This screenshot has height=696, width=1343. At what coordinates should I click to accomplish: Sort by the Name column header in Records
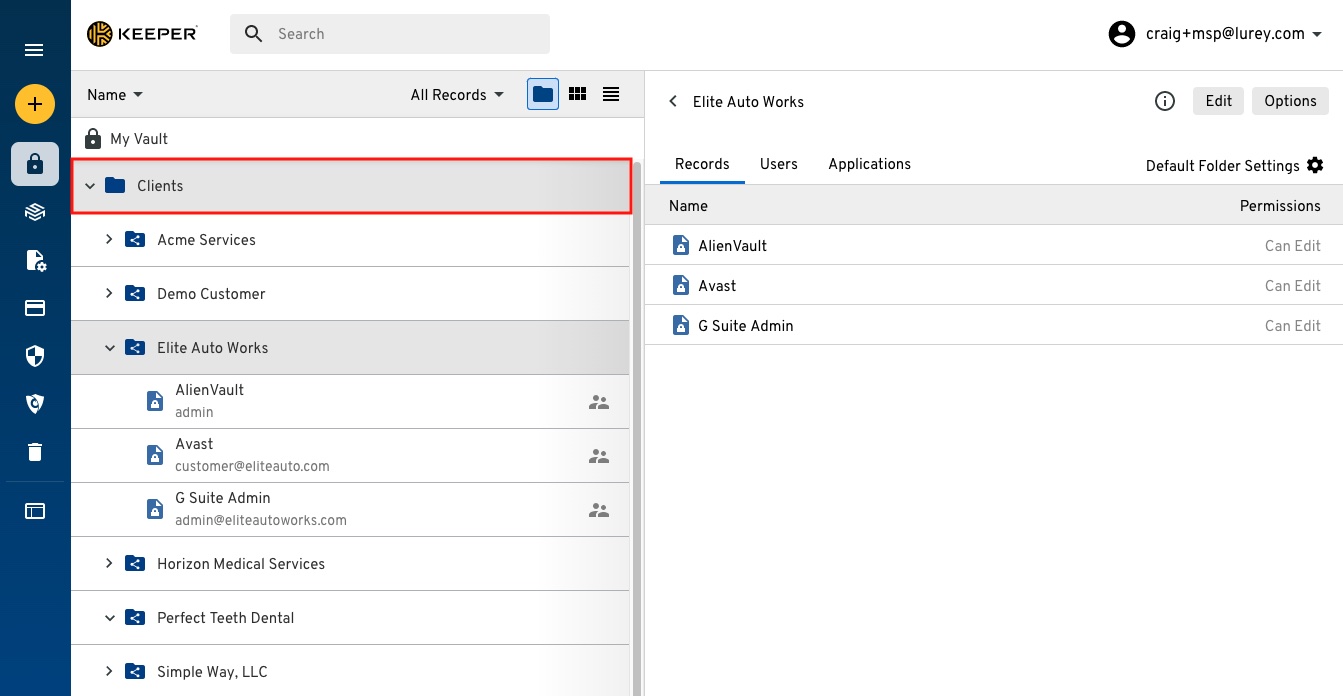688,206
